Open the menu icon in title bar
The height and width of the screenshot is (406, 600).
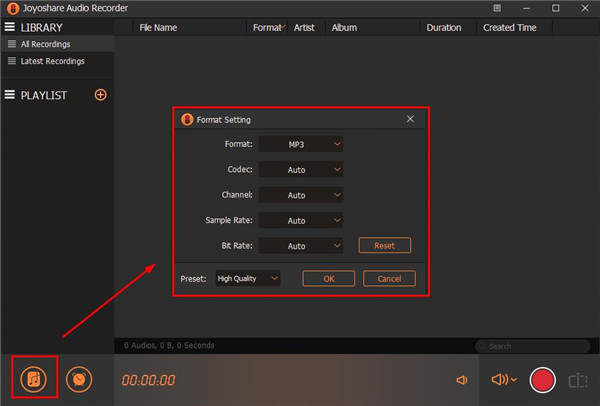click(497, 8)
